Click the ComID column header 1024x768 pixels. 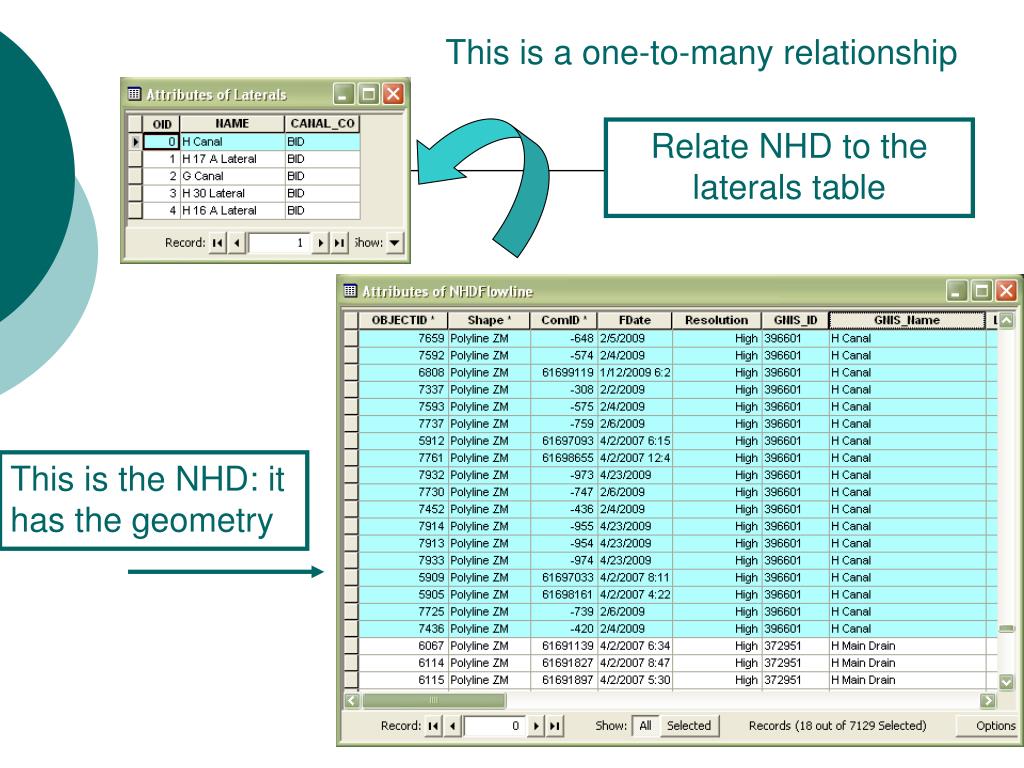(564, 320)
